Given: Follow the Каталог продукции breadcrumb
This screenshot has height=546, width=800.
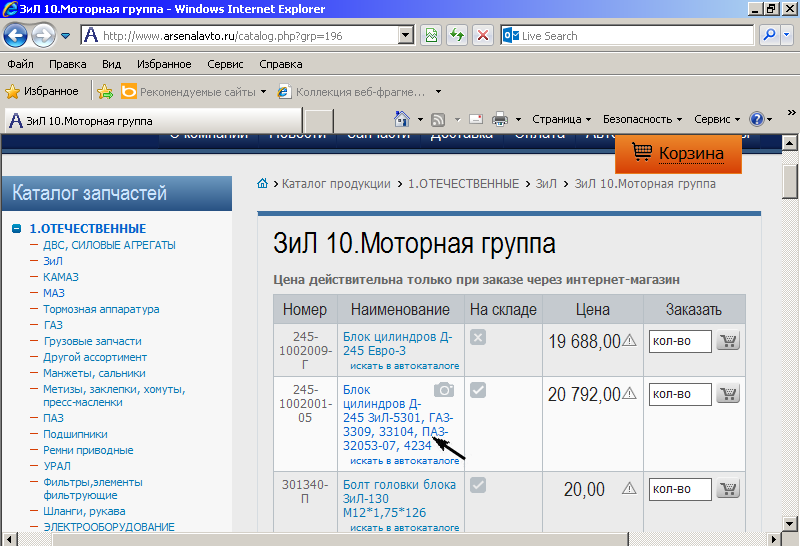Looking at the screenshot, I should click(x=336, y=184).
